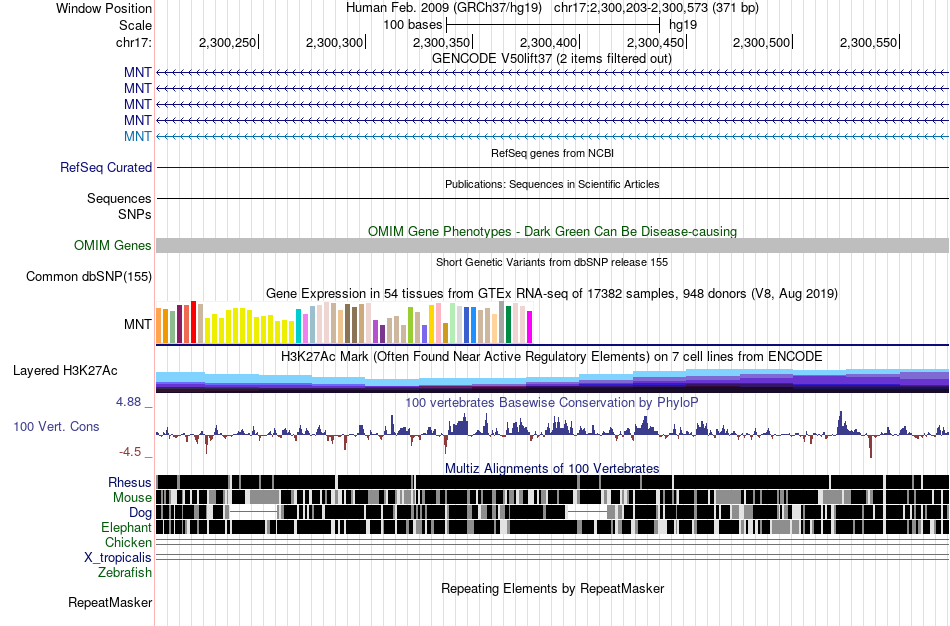
Task: Click the magenta bar in GTEx chart
Action: click(x=530, y=327)
